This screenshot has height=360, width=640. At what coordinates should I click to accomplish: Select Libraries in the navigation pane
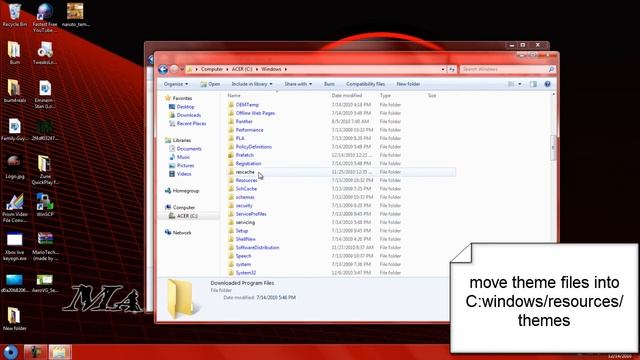coord(178,140)
